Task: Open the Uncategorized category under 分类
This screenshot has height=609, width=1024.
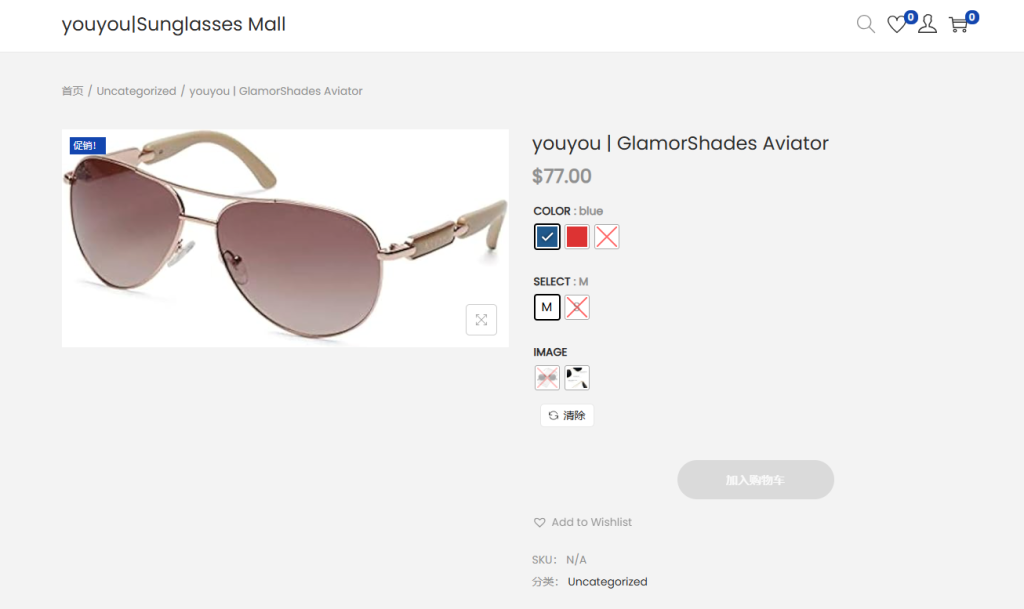Action: coord(607,581)
